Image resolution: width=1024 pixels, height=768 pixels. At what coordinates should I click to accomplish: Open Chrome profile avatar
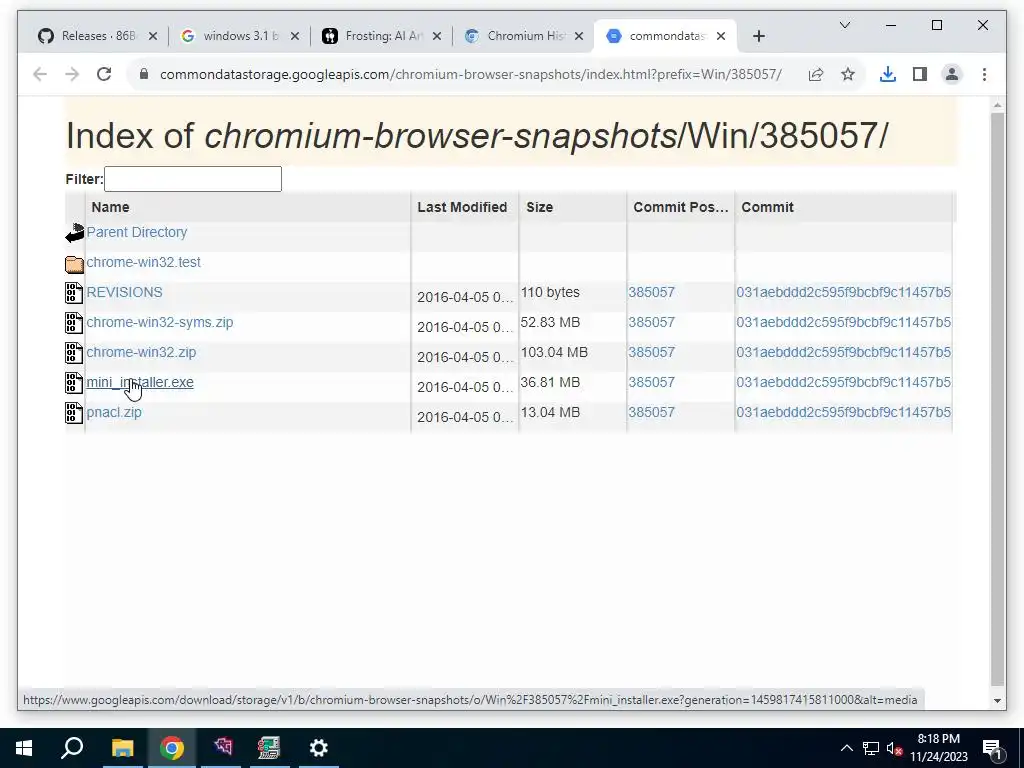(952, 74)
